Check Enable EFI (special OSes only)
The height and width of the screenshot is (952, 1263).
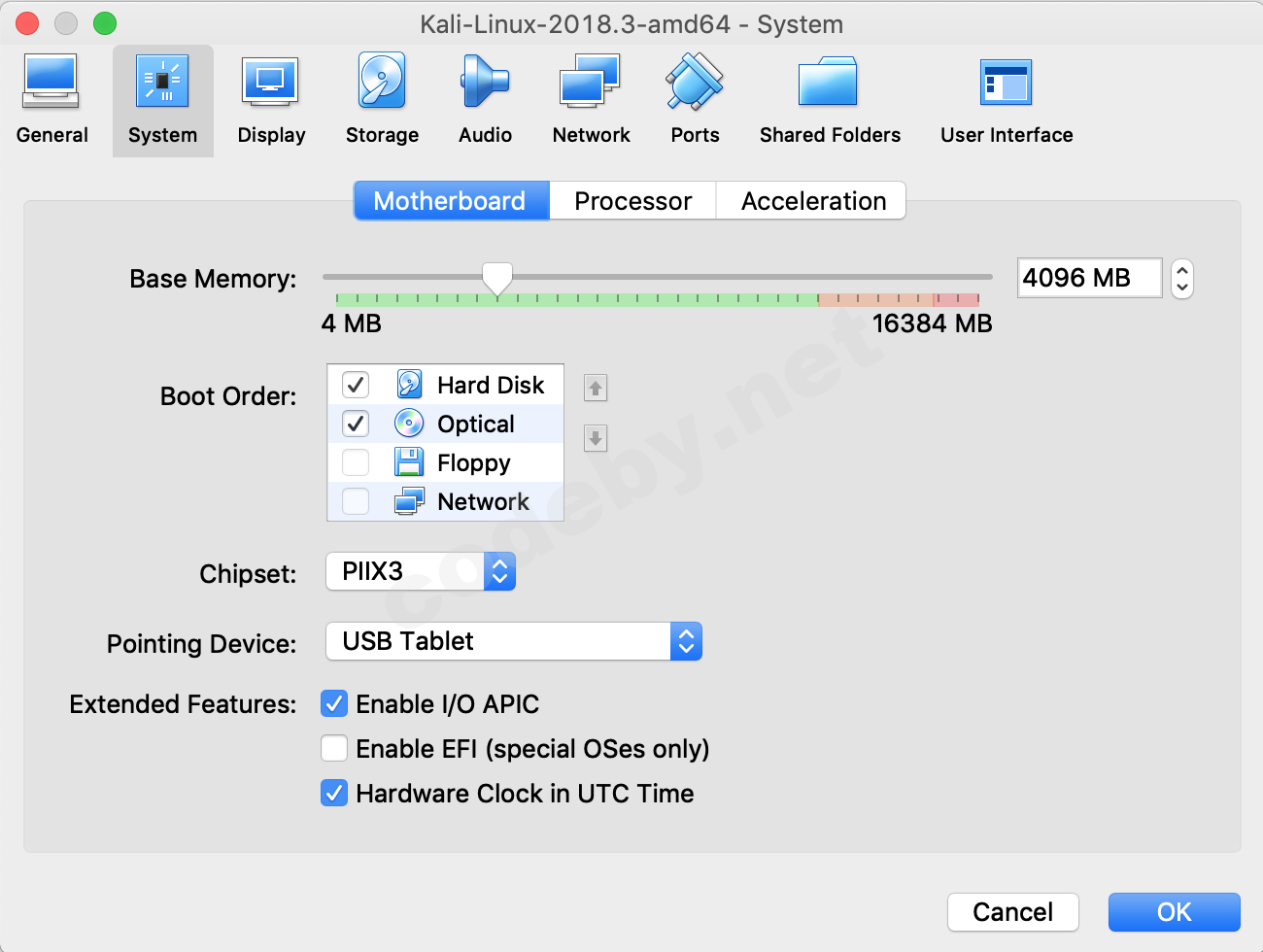tap(334, 749)
